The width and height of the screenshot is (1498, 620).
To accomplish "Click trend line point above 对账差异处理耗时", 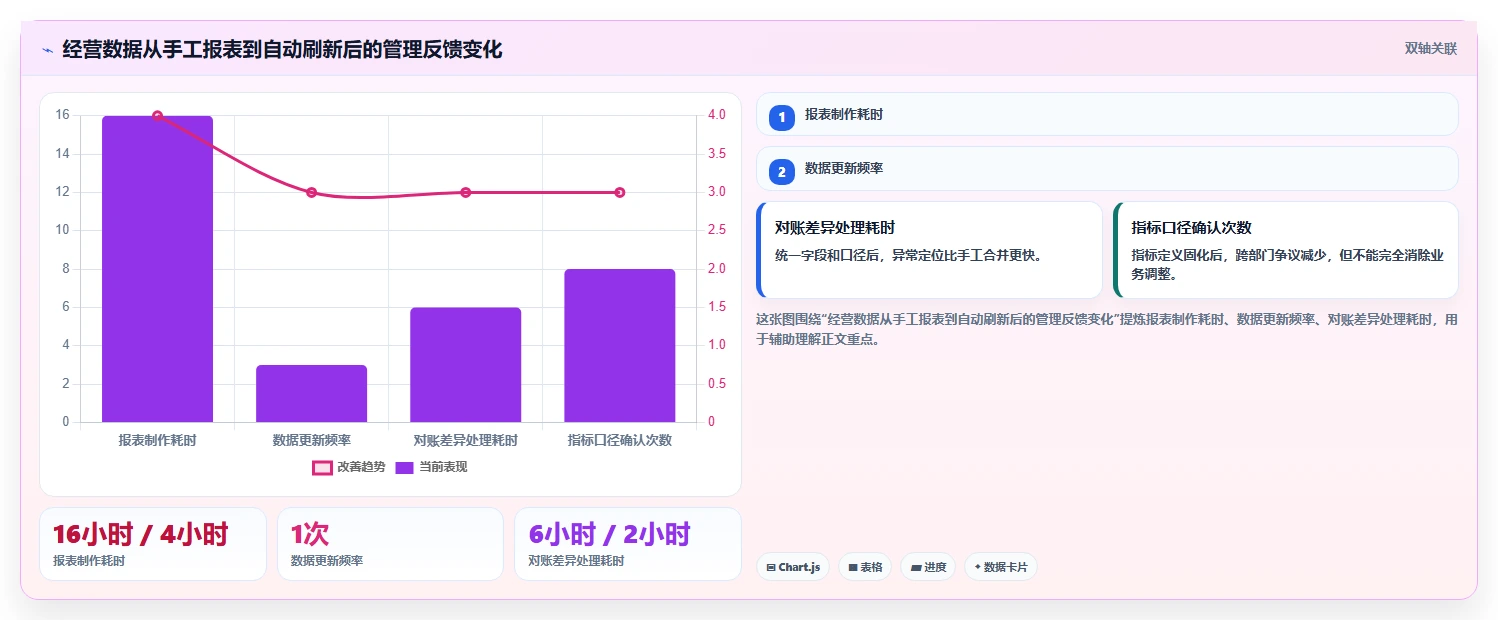I will pyautogui.click(x=465, y=192).
